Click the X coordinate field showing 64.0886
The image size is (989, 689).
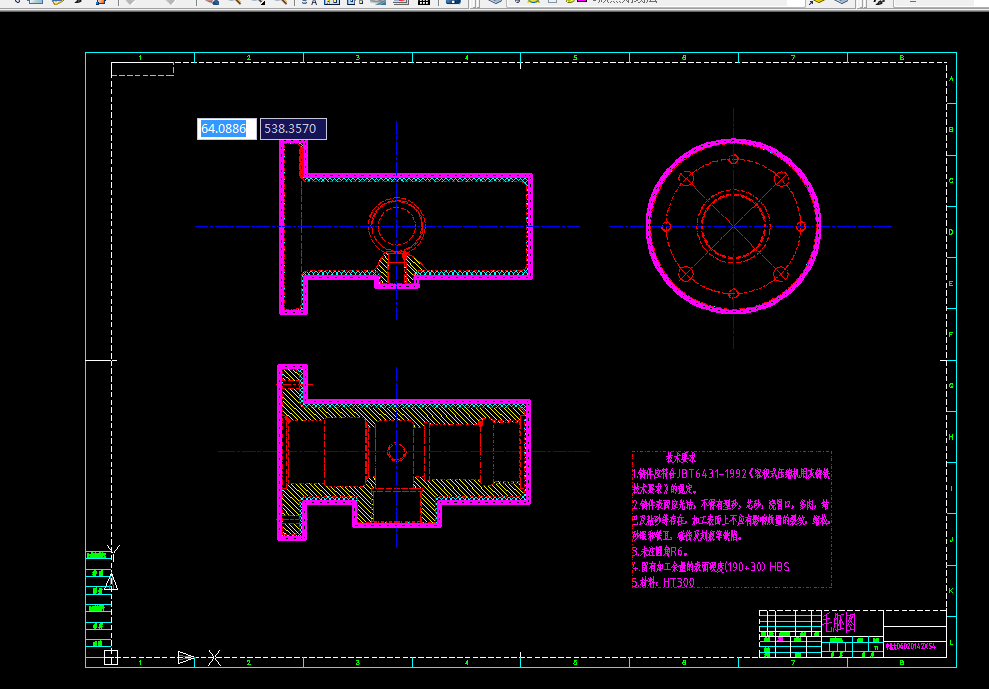[x=226, y=129]
